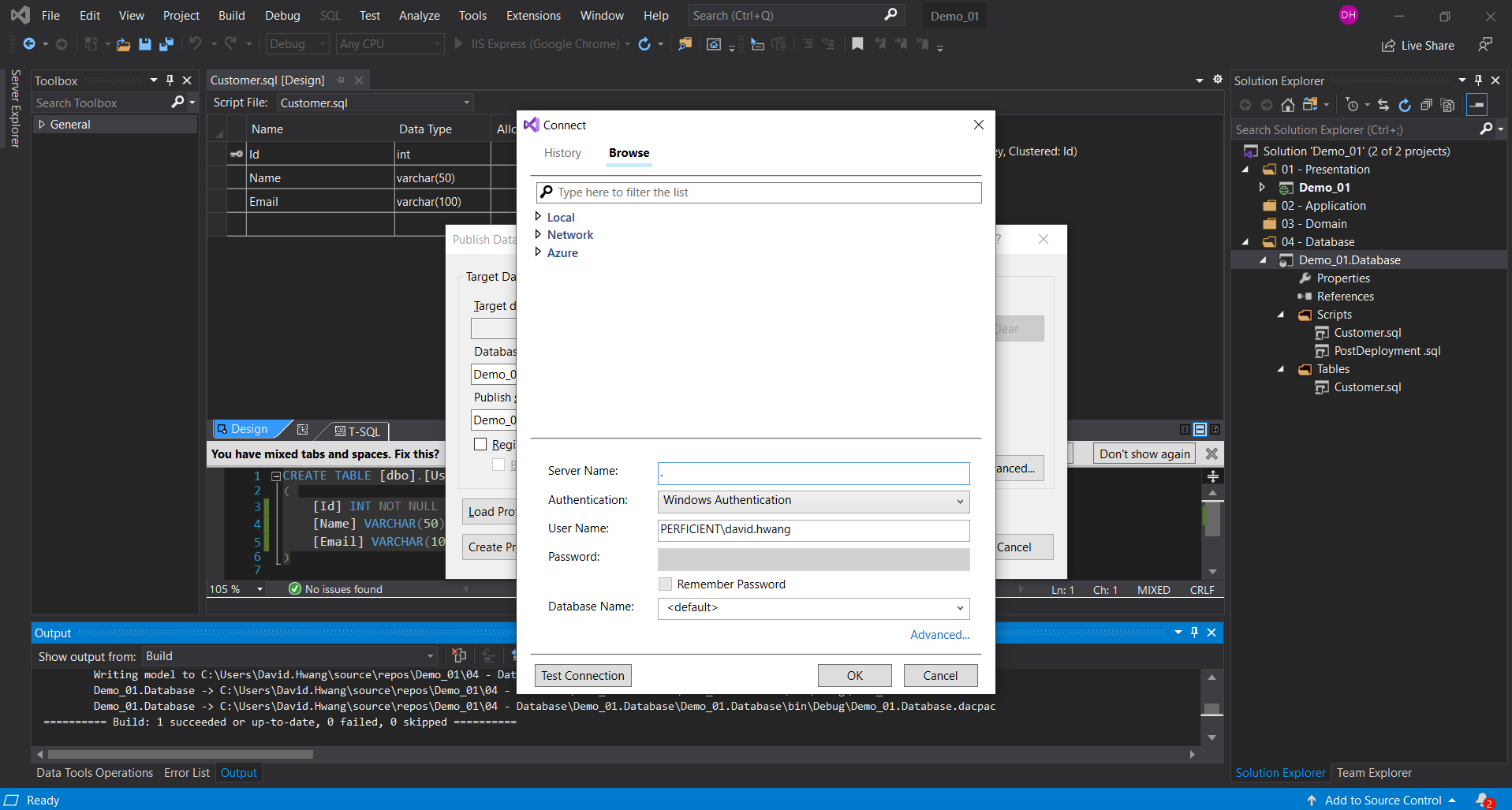The image size is (1512, 810).
Task: Click the Undo icon in the toolbar
Action: (196, 44)
